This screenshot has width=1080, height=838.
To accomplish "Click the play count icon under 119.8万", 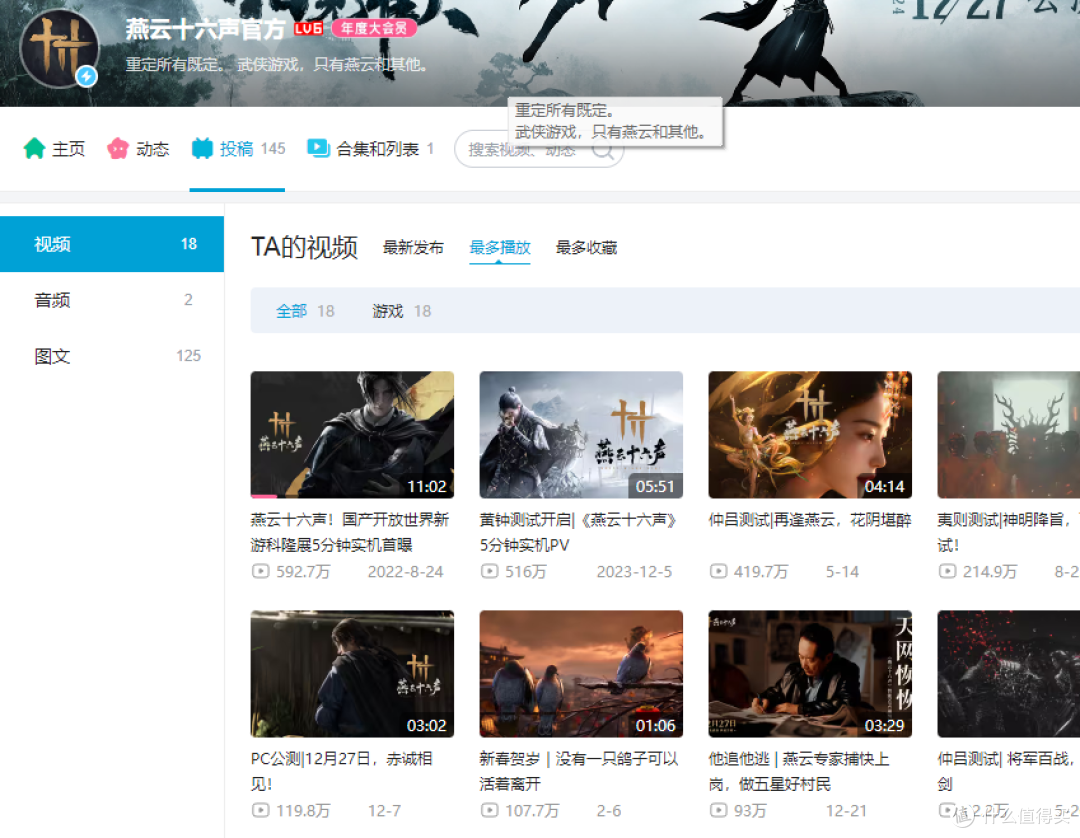I will 261,811.
